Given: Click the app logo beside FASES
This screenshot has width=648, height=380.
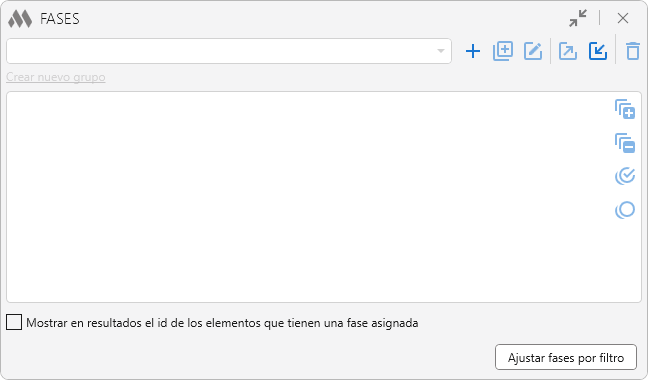Looking at the screenshot, I should (20, 19).
